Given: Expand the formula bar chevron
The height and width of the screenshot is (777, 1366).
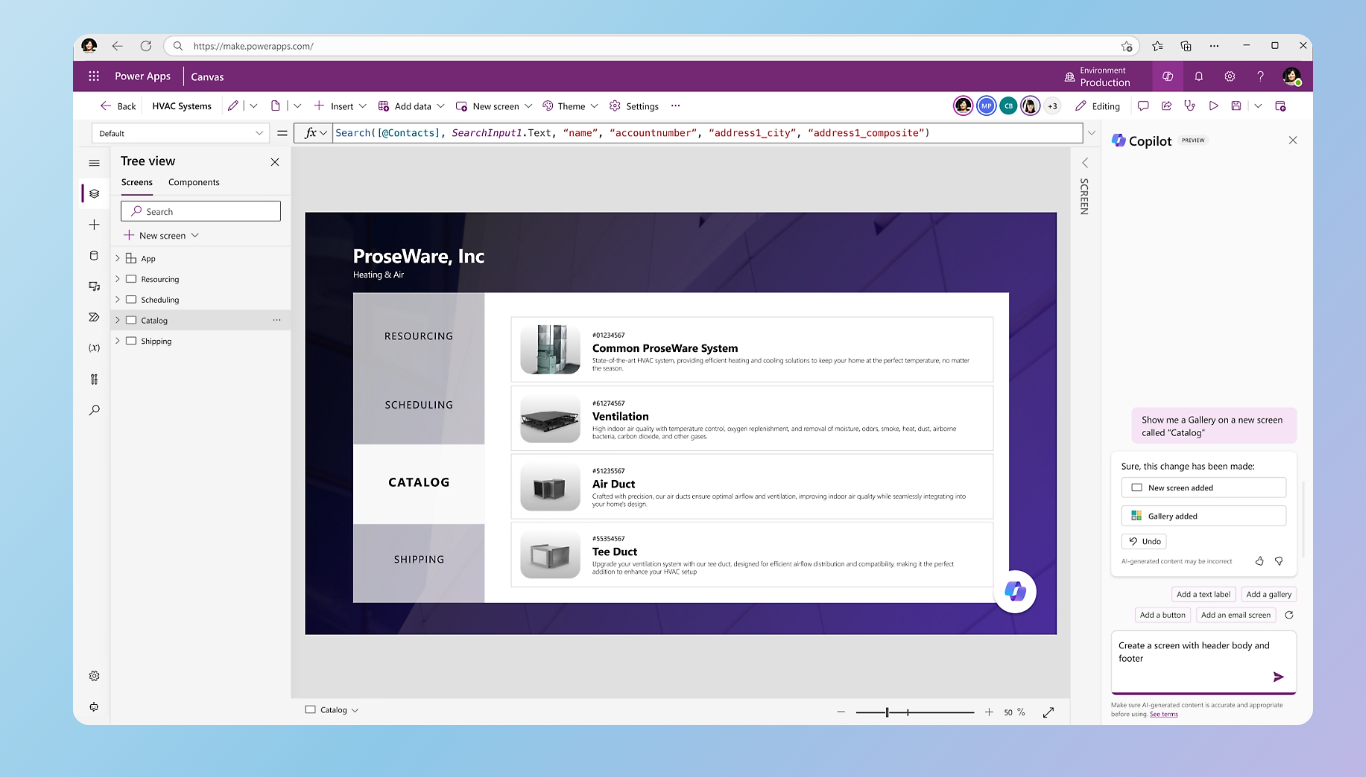Looking at the screenshot, I should click(1091, 133).
